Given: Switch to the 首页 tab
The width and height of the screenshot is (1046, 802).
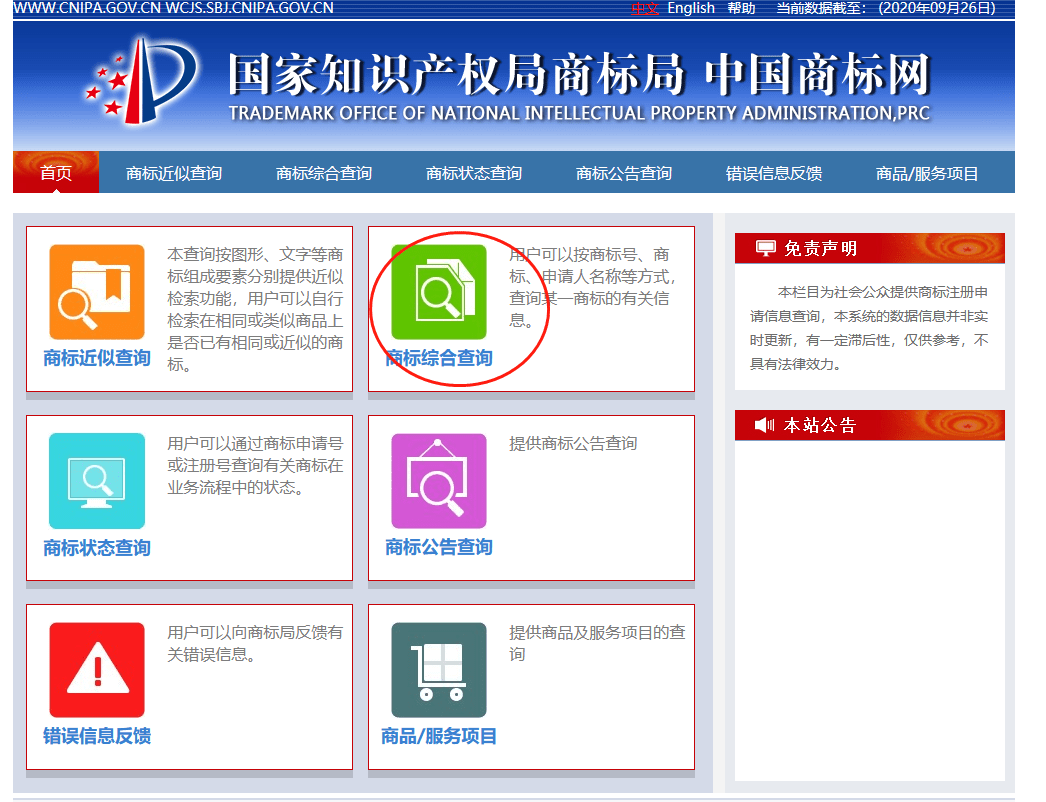Looking at the screenshot, I should coord(55,171).
